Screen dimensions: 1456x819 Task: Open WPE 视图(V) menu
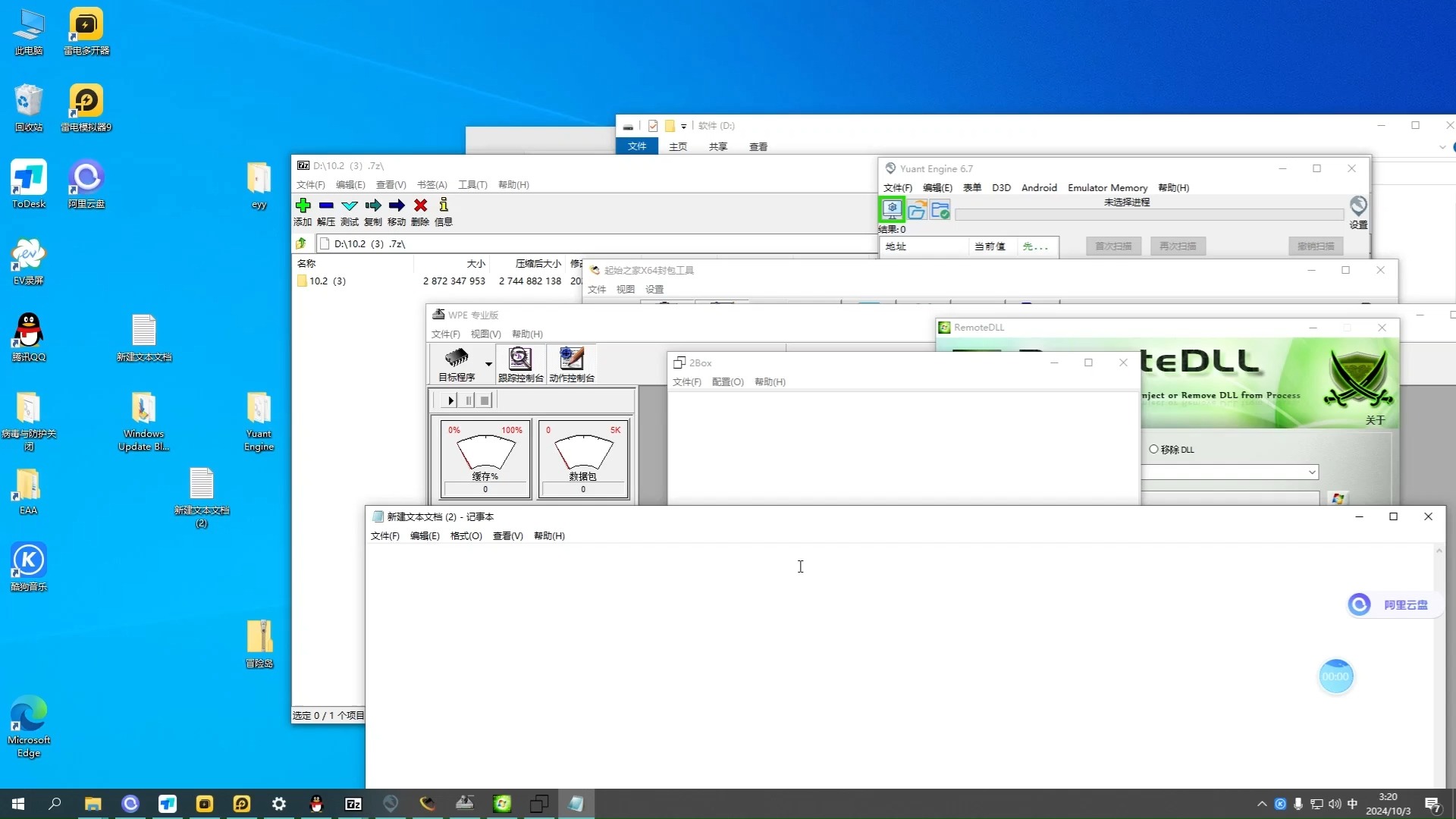485,334
